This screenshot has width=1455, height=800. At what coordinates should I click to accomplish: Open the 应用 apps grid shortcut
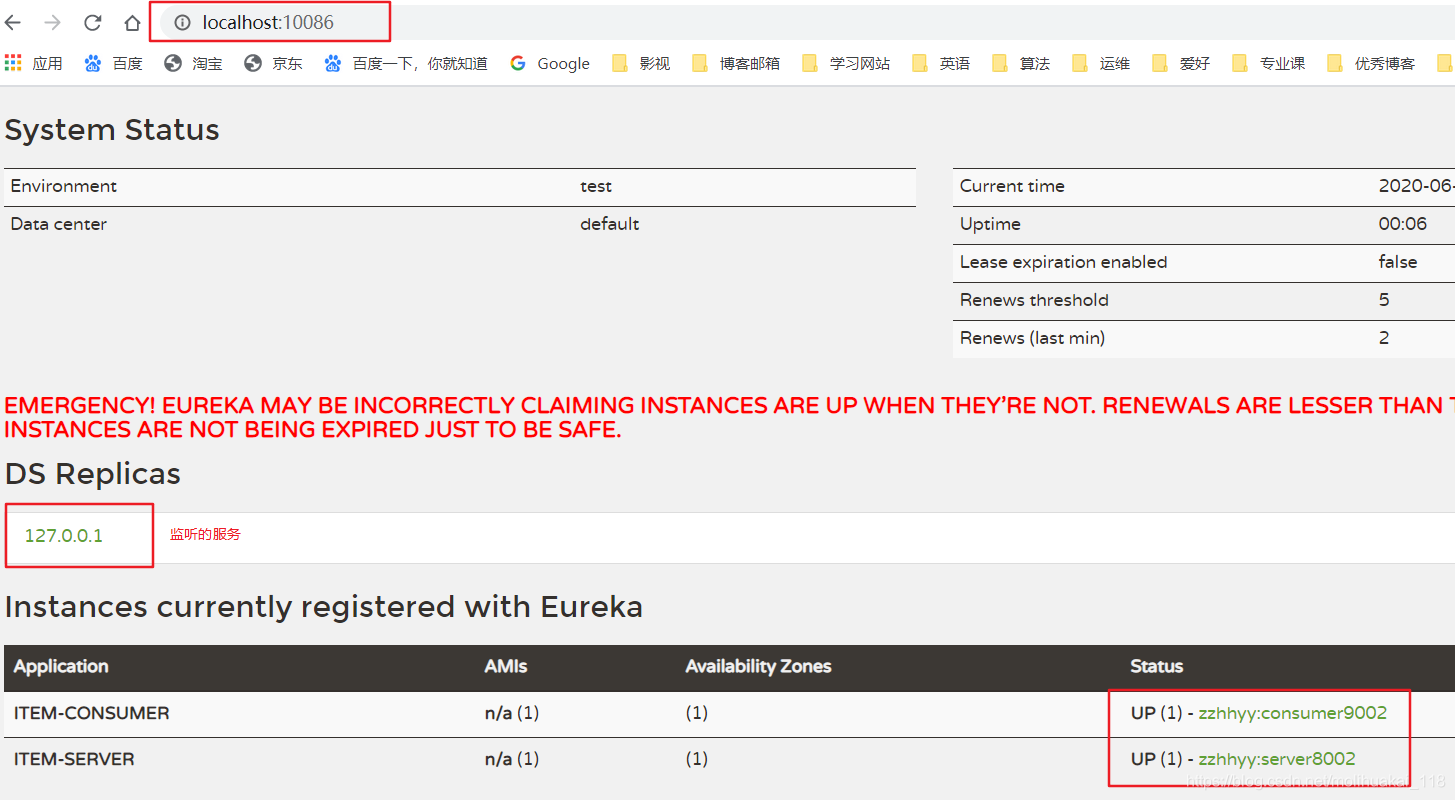(x=33, y=63)
